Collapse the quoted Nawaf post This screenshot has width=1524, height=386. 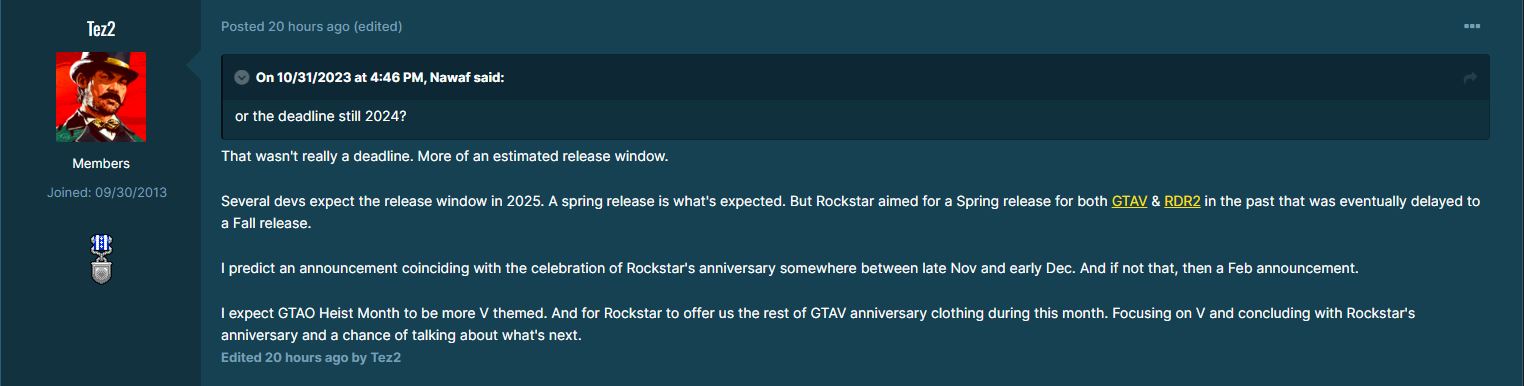242,78
